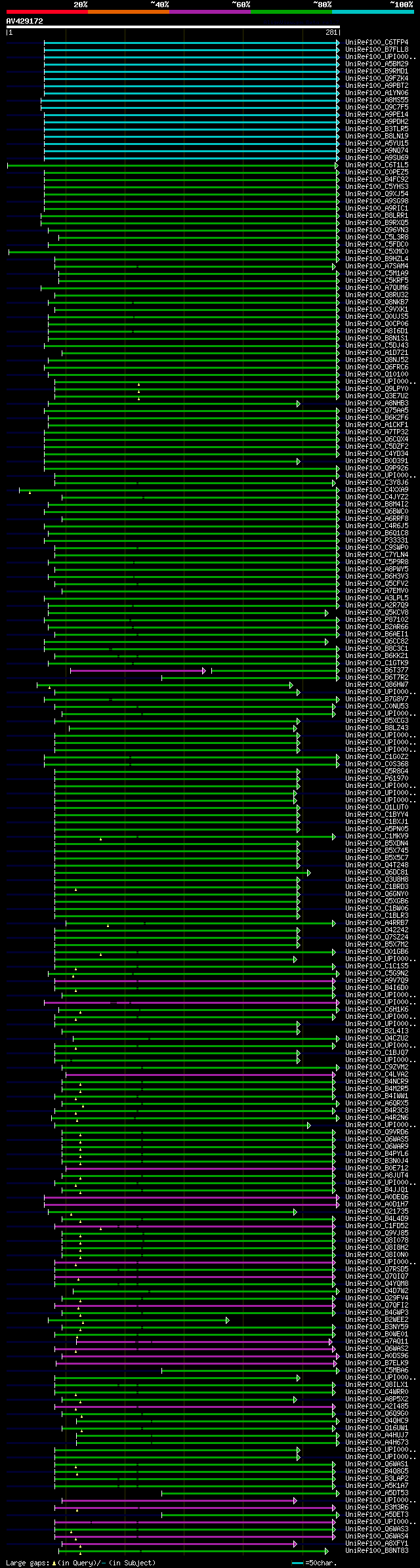Image resolution: width=420 pixels, height=1568 pixels.
Task: Click hit label UniRef100_C1FD52
Action: (x=377, y=1226)
